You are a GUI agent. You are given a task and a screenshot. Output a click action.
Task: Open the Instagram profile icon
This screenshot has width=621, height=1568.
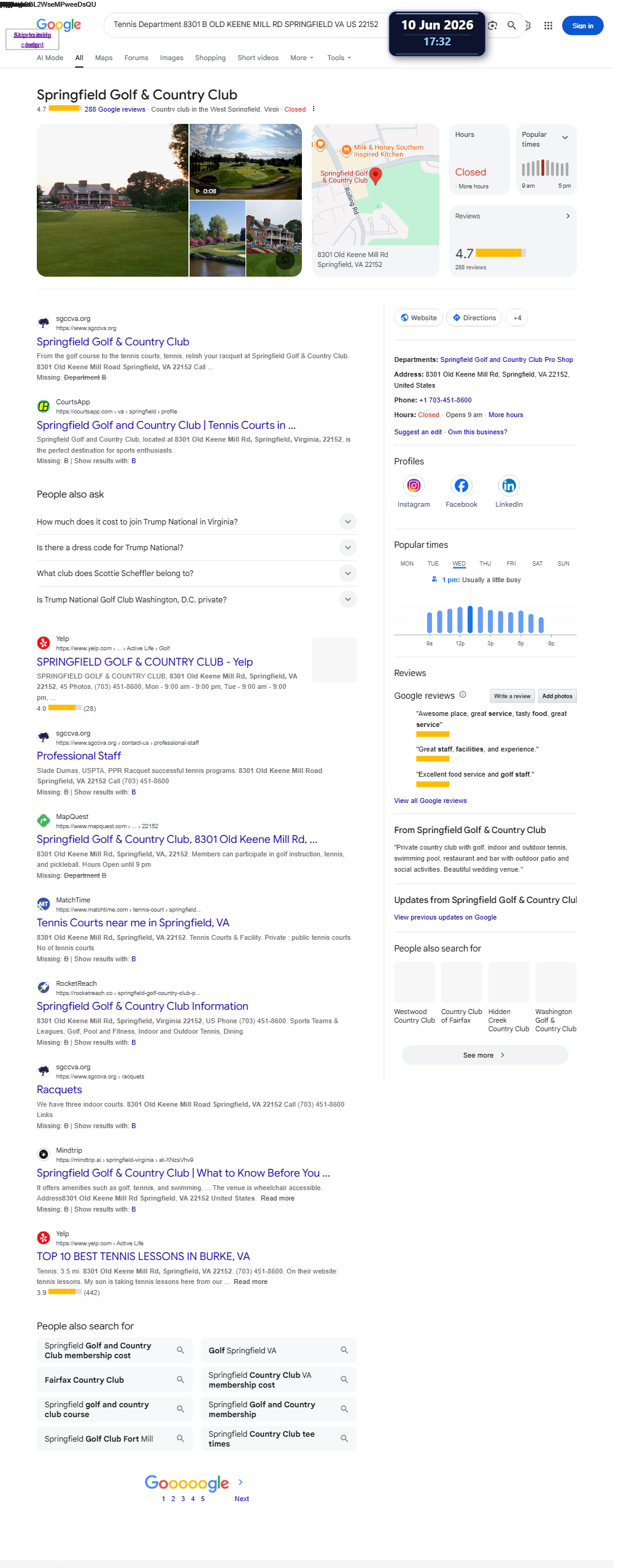pos(414,486)
